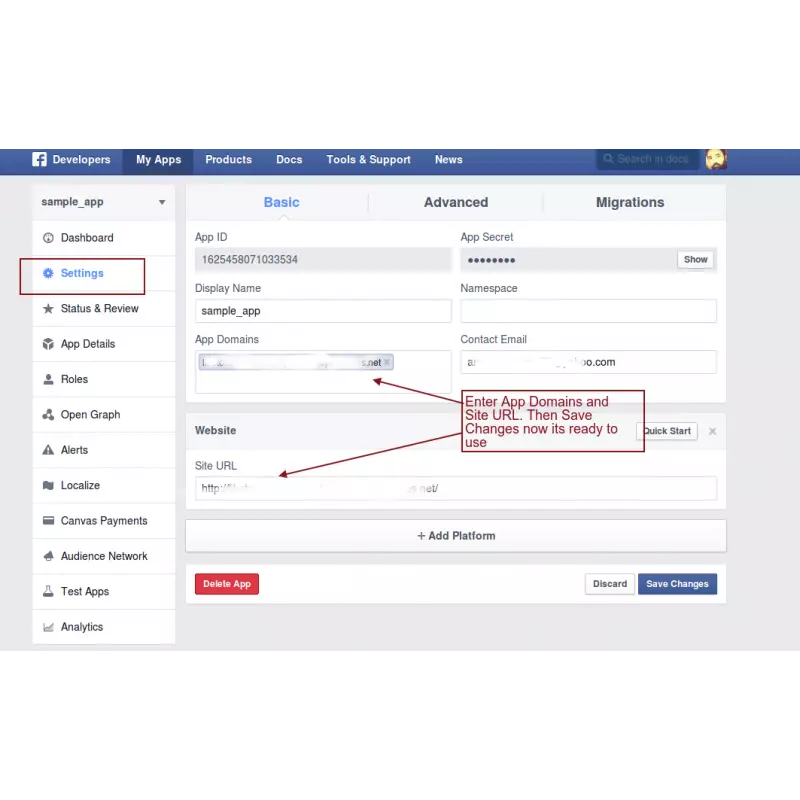The width and height of the screenshot is (800, 800).
Task: Open the My Apps menu
Action: [158, 160]
